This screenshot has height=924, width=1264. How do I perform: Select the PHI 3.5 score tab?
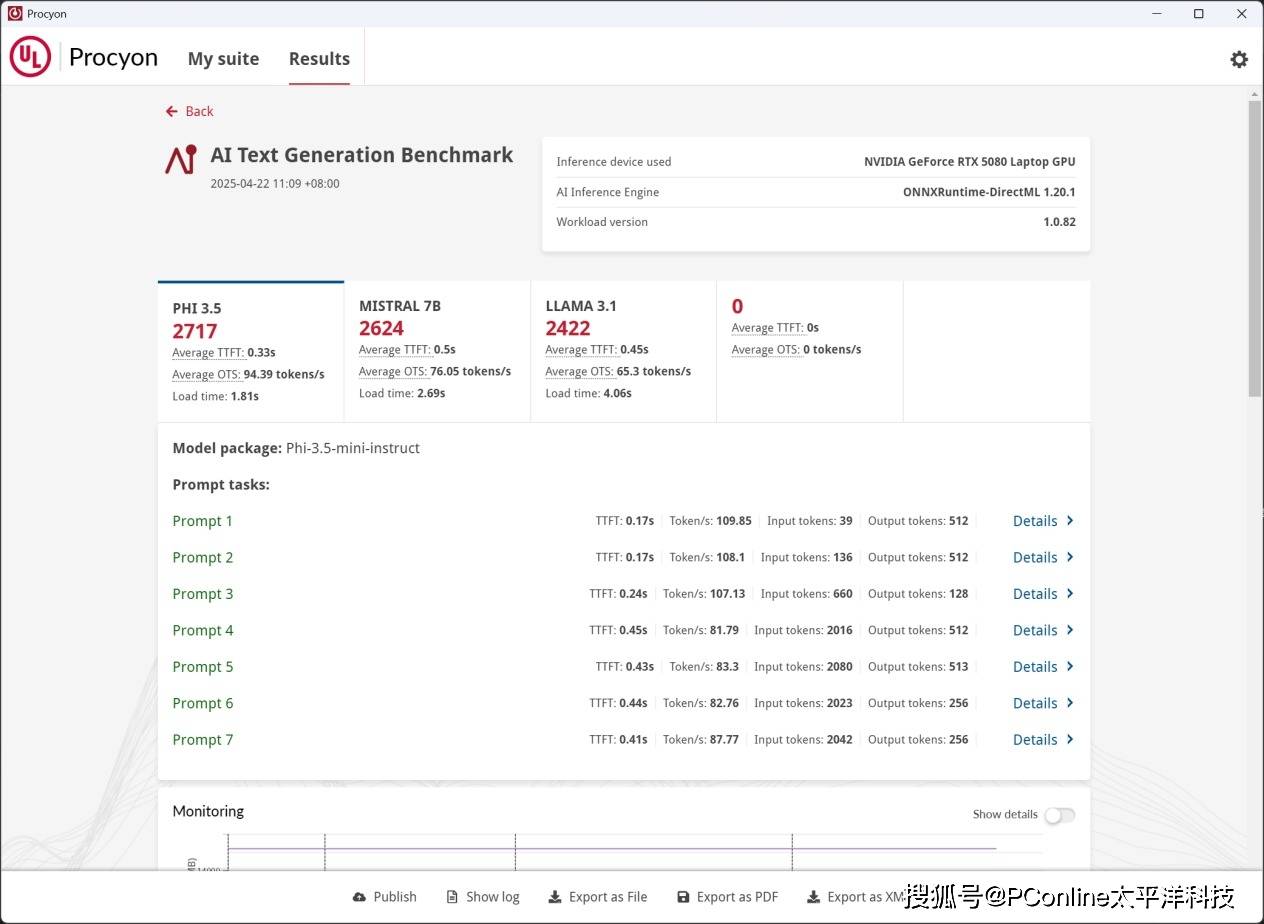click(x=250, y=350)
